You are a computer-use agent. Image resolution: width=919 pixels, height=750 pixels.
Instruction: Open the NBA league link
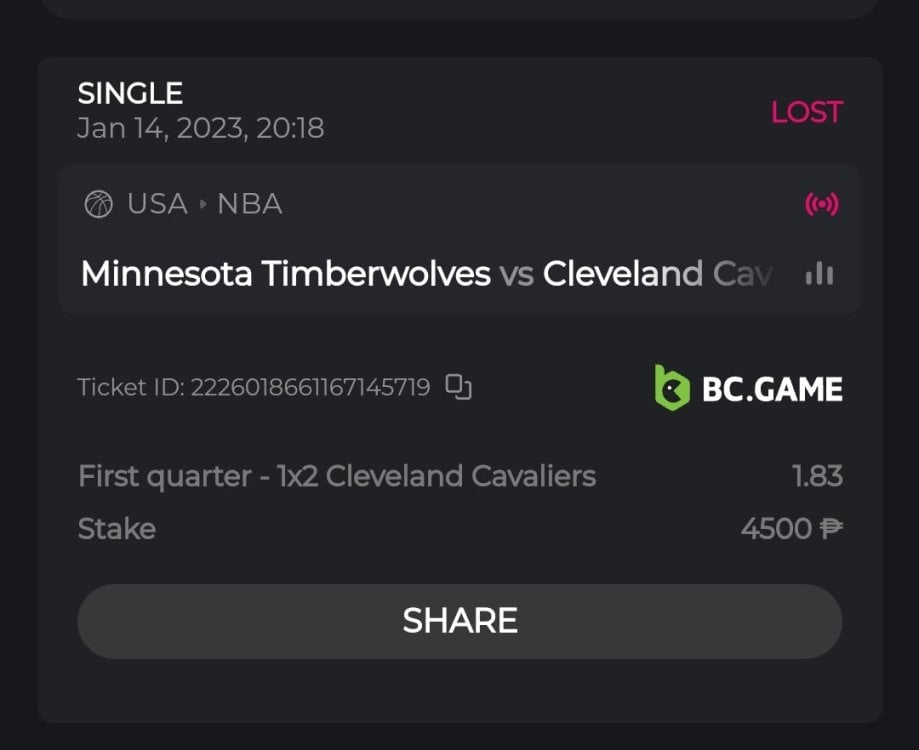(250, 205)
